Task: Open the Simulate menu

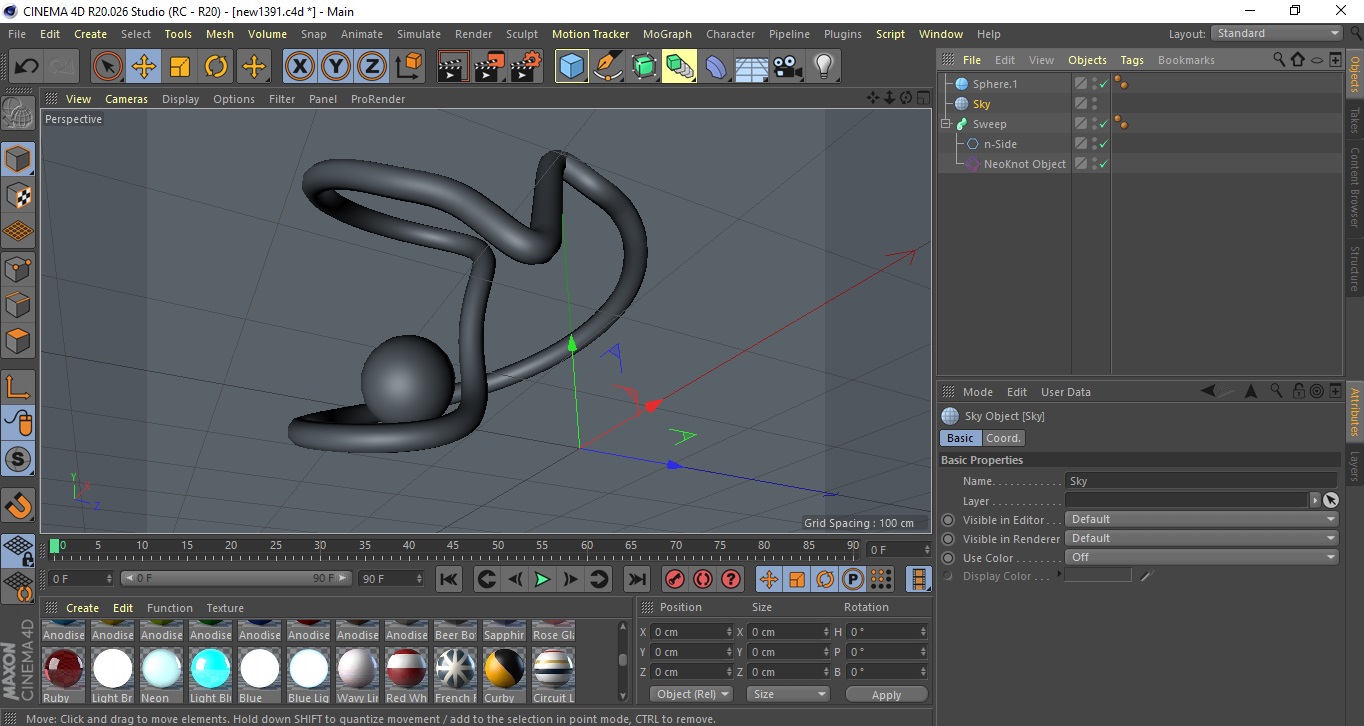Action: point(418,34)
